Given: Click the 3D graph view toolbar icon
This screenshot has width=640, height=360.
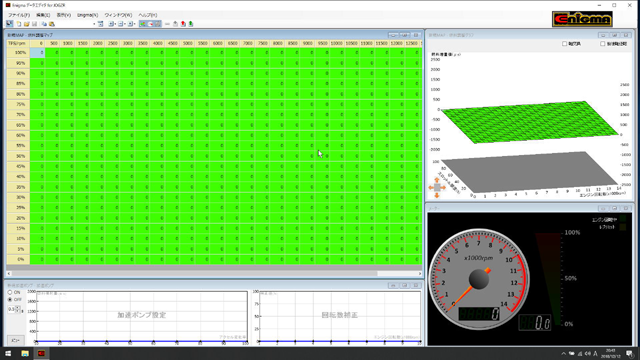Looking at the screenshot, I should pyautogui.click(x=142, y=24).
